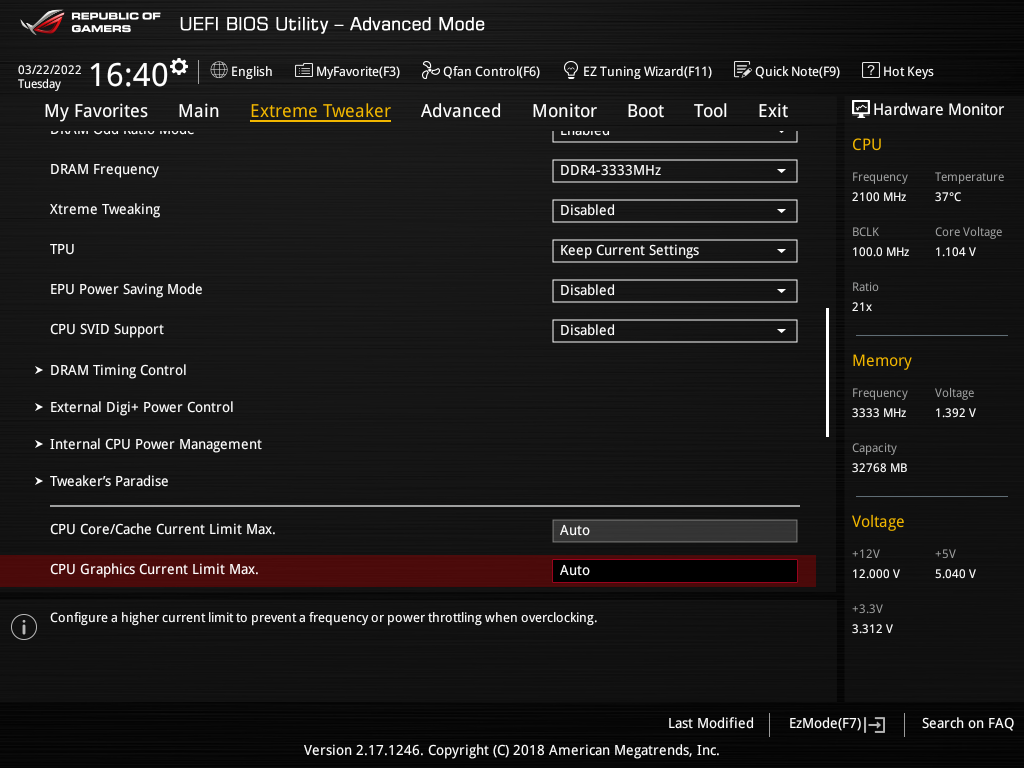
Task: Click the settings list scrollbar
Action: 827,372
